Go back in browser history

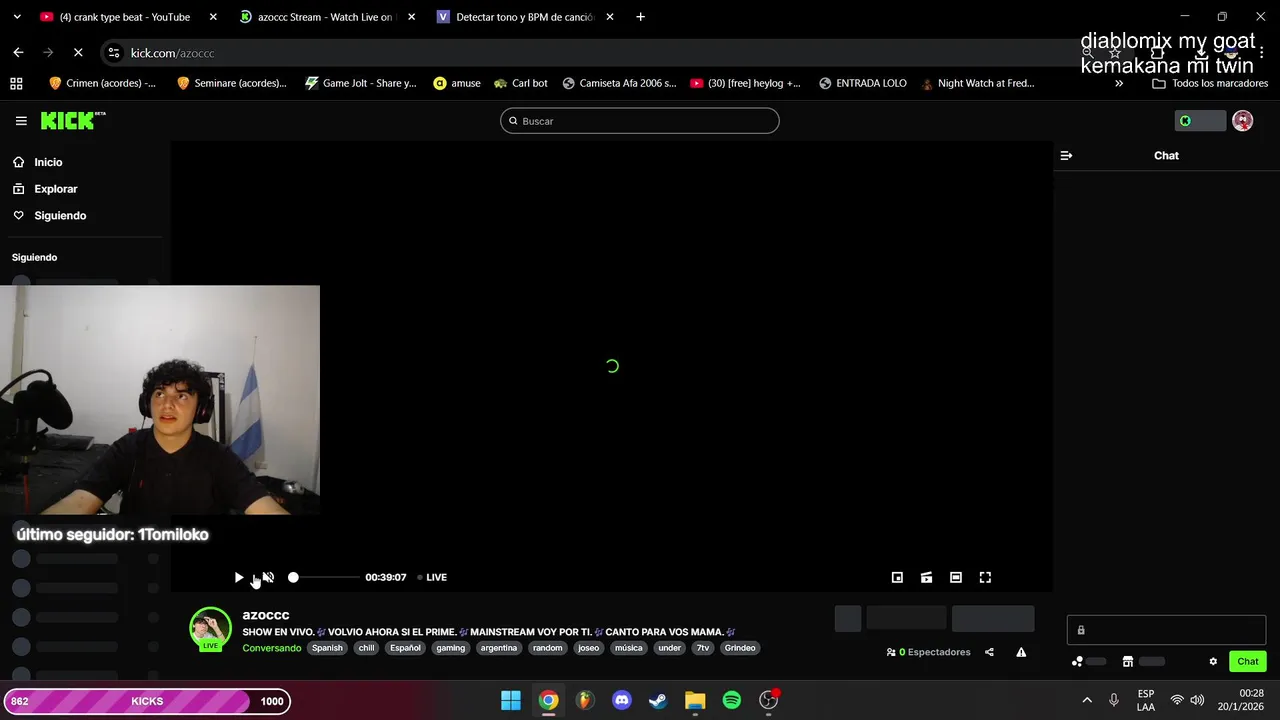(18, 53)
